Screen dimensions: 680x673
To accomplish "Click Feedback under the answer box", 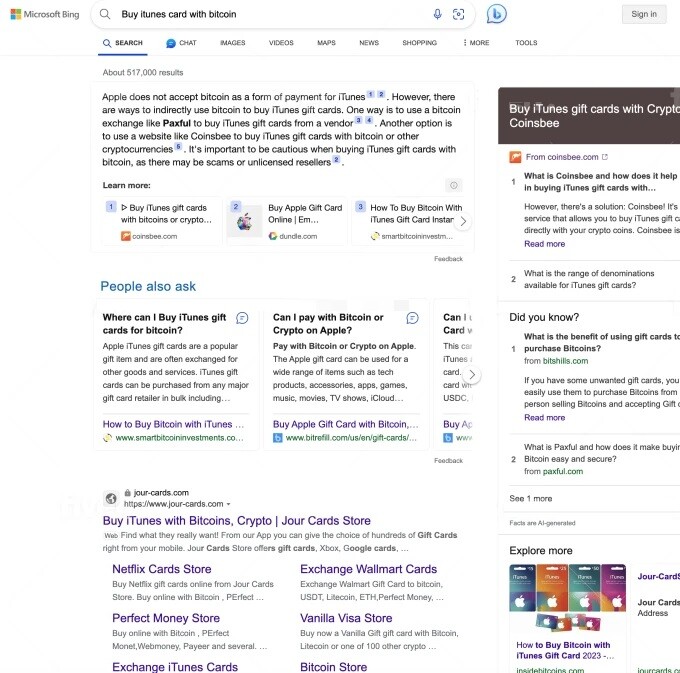I will (448, 259).
